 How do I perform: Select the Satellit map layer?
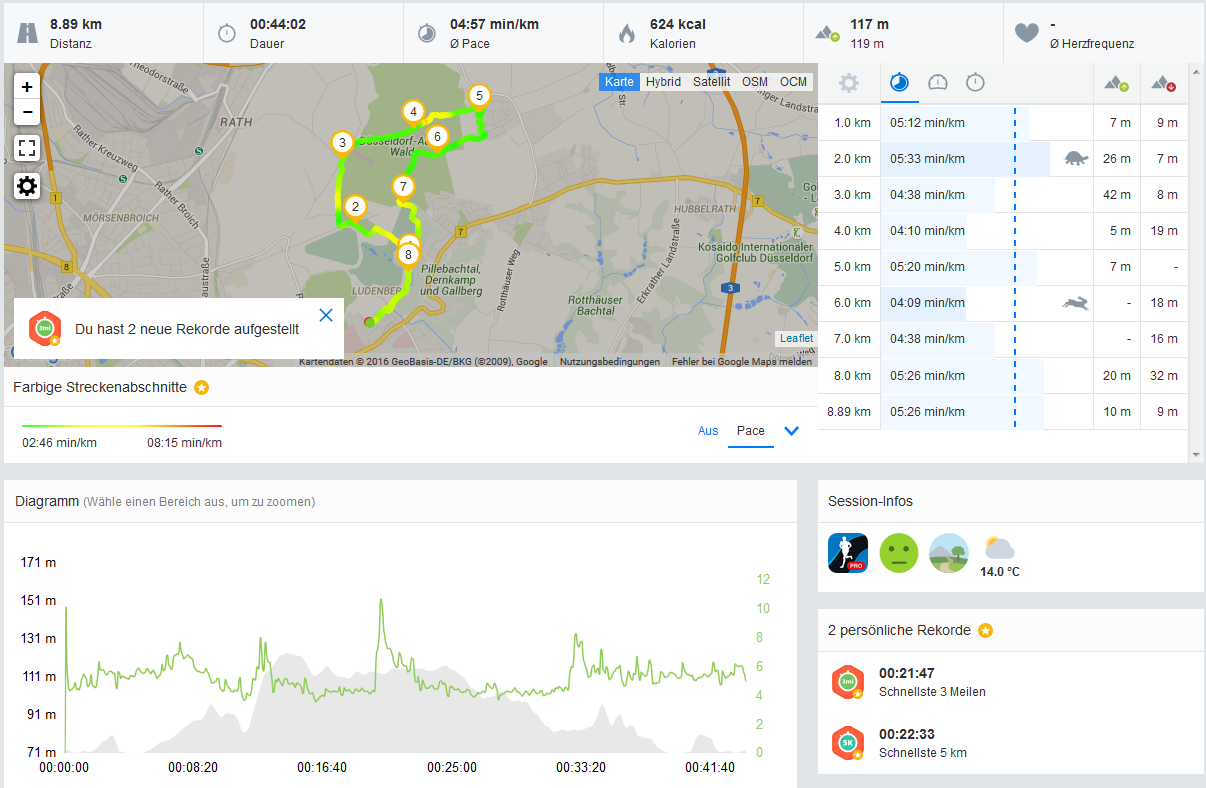[x=711, y=82]
